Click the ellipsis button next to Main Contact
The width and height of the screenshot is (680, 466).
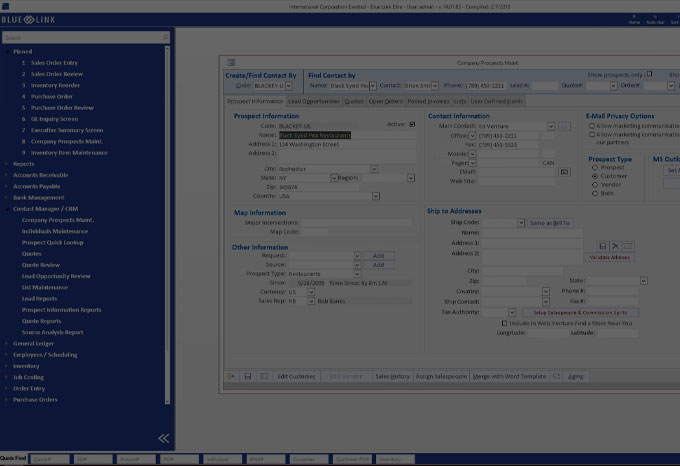[564, 127]
